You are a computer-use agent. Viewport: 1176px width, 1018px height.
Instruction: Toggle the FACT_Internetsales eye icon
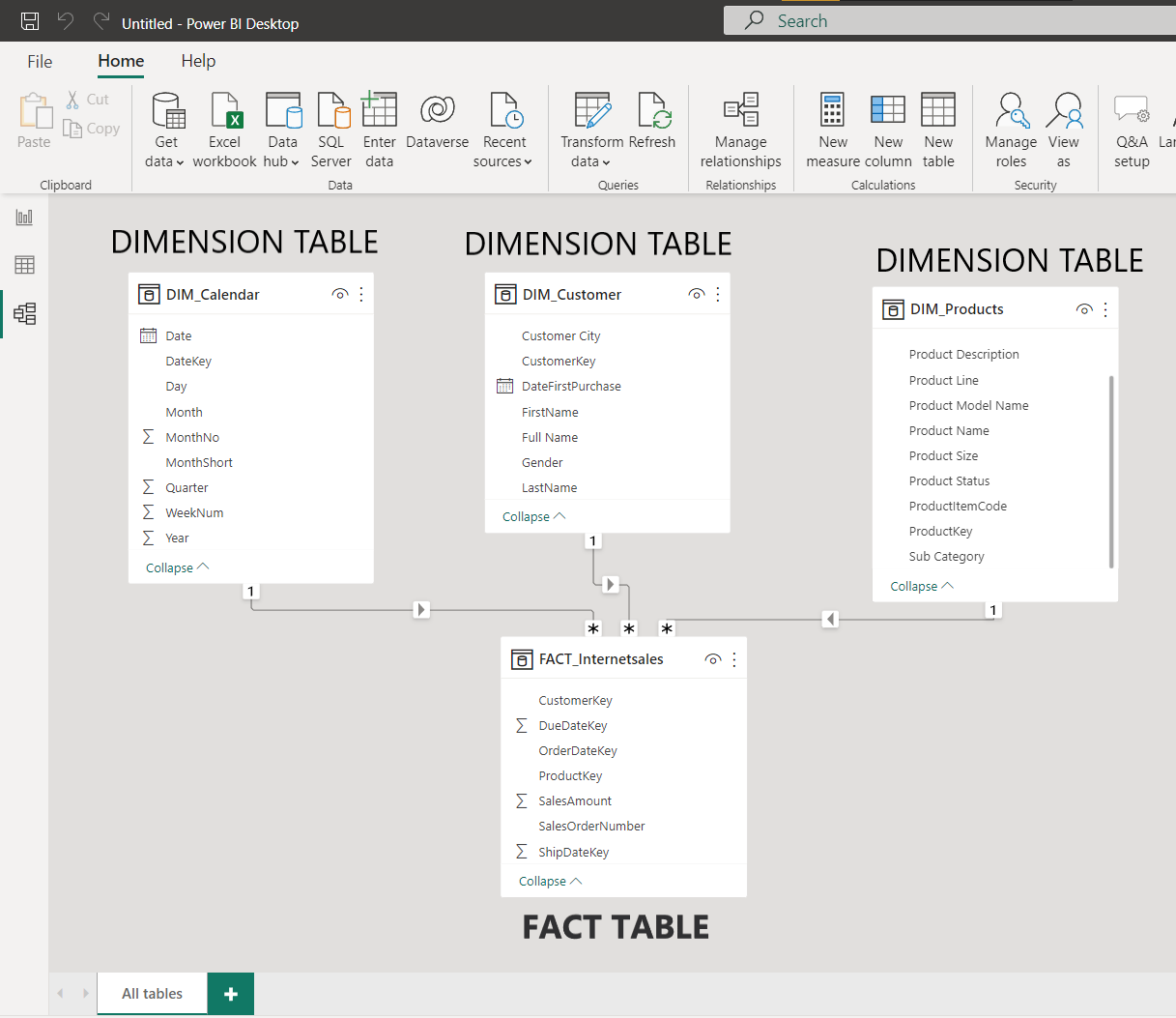coord(712,658)
